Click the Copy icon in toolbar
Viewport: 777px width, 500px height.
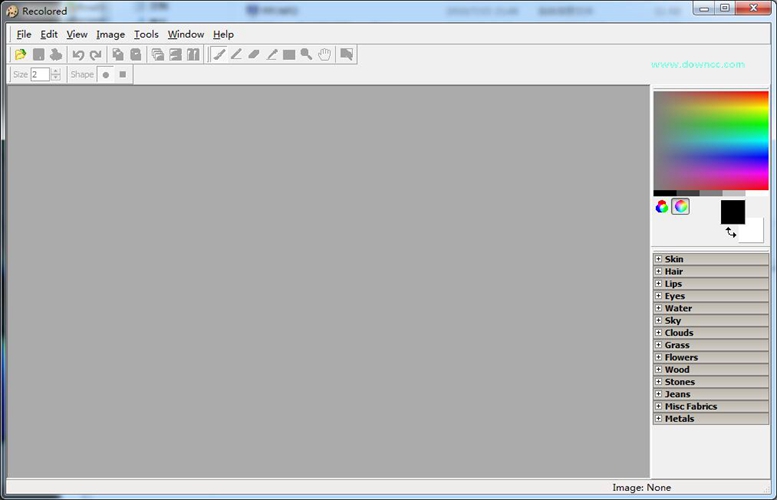pyautogui.click(x=117, y=55)
